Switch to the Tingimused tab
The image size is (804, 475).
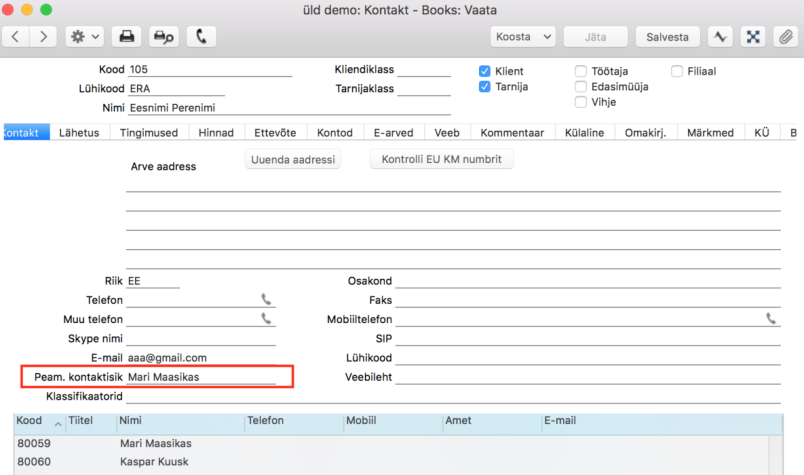[149, 132]
